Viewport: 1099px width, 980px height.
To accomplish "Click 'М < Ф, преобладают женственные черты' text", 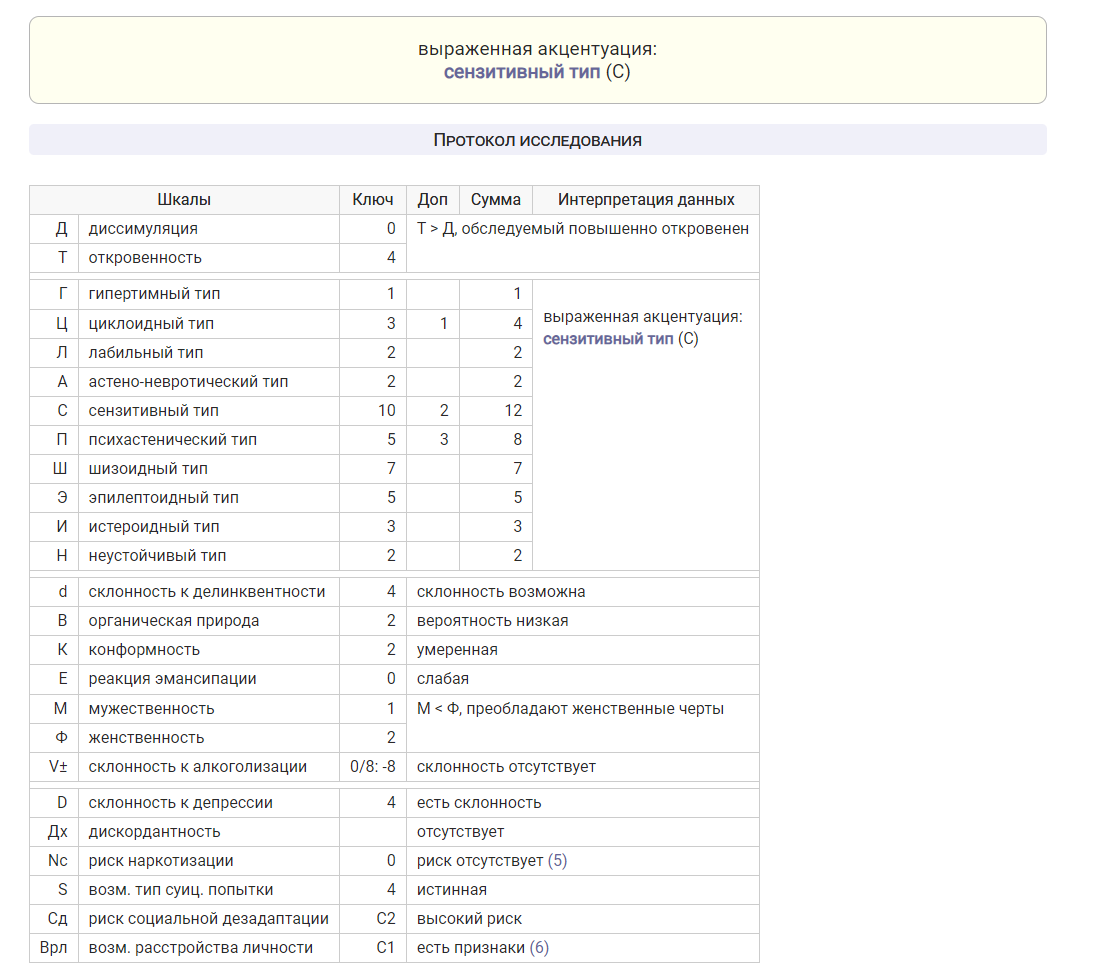I will click(571, 709).
